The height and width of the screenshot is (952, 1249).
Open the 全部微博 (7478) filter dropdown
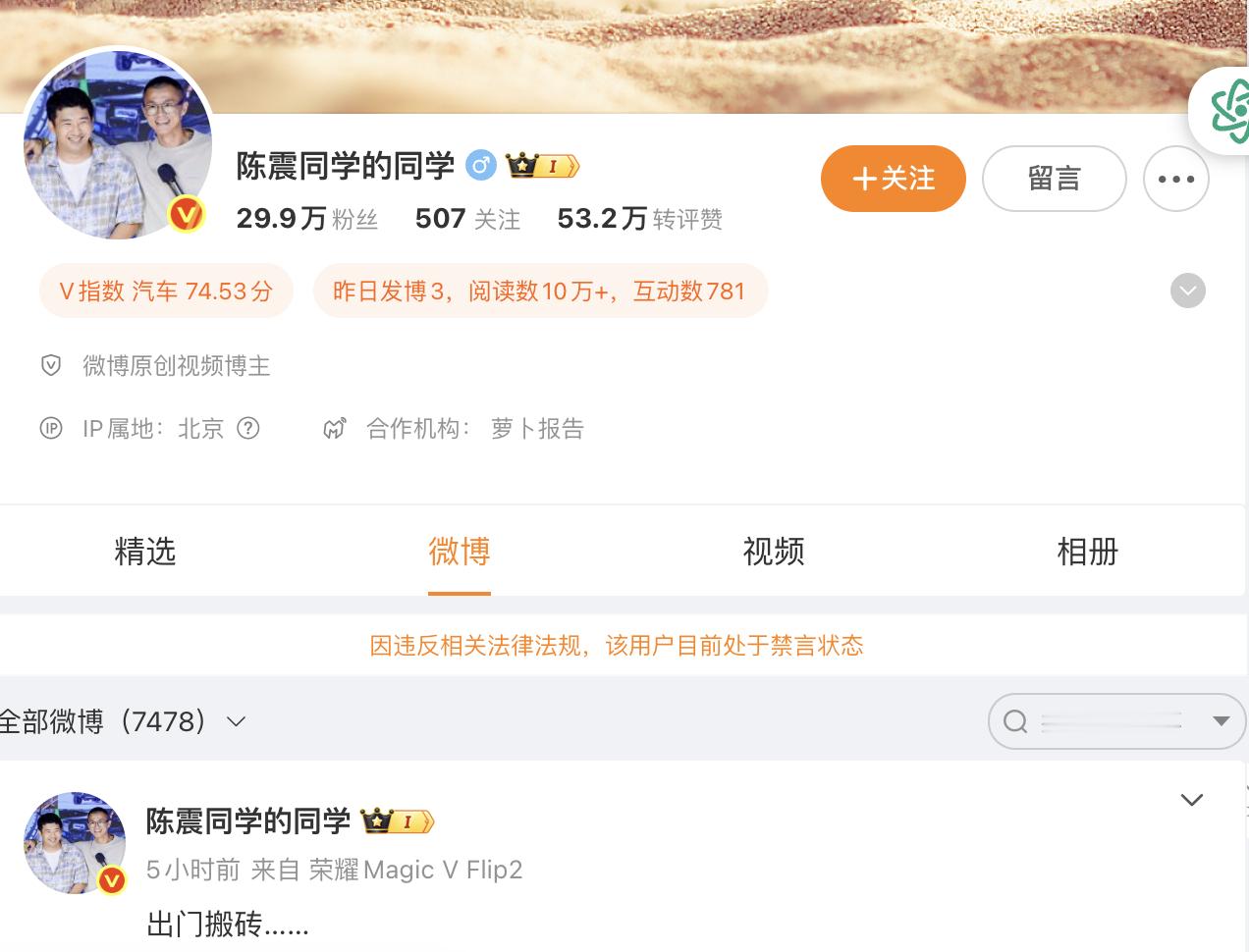(122, 721)
